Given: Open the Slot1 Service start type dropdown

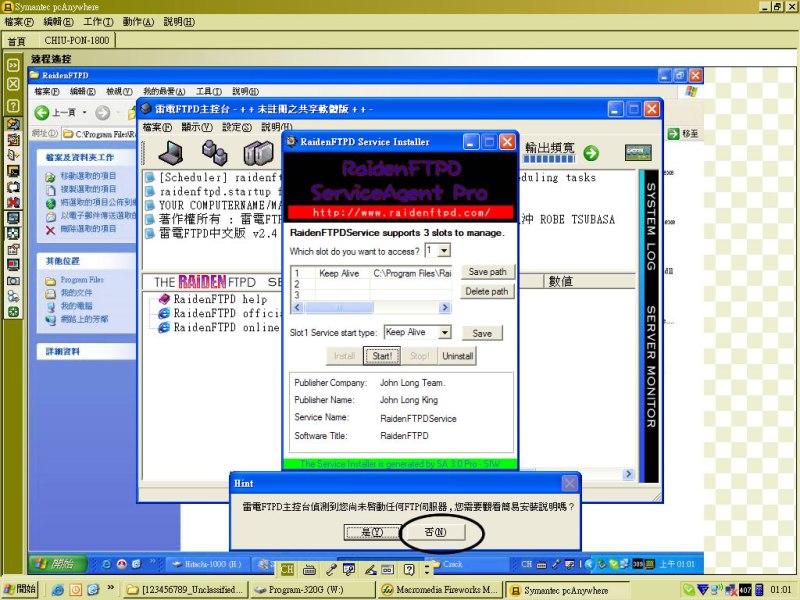Looking at the screenshot, I should (444, 332).
